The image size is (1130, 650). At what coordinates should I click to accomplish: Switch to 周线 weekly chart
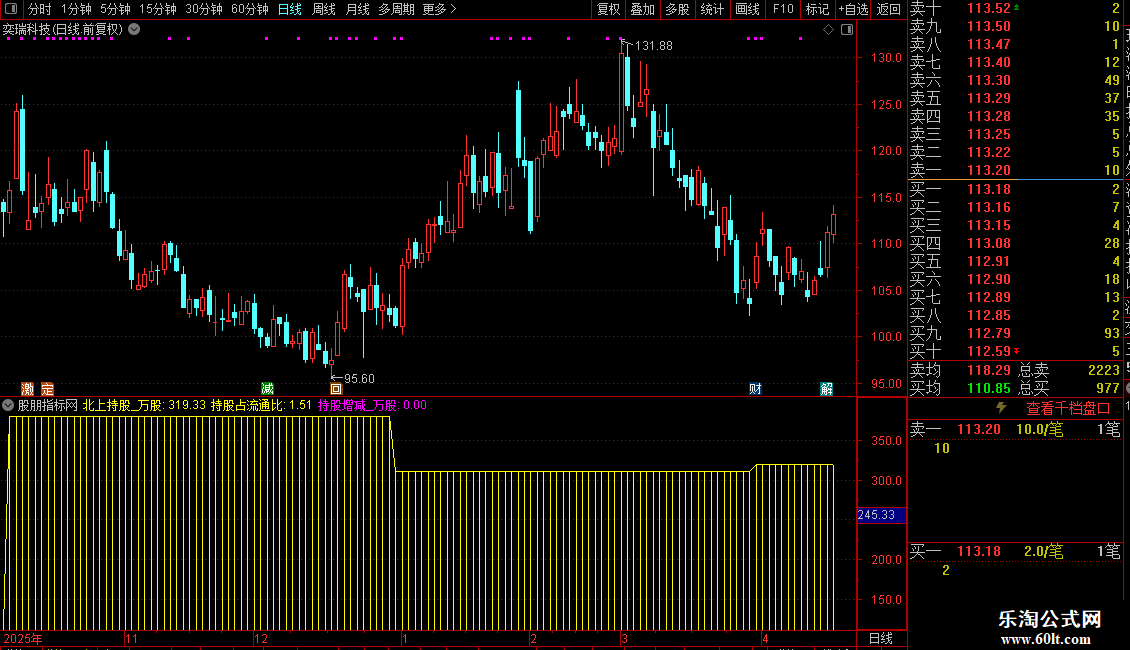(x=324, y=9)
